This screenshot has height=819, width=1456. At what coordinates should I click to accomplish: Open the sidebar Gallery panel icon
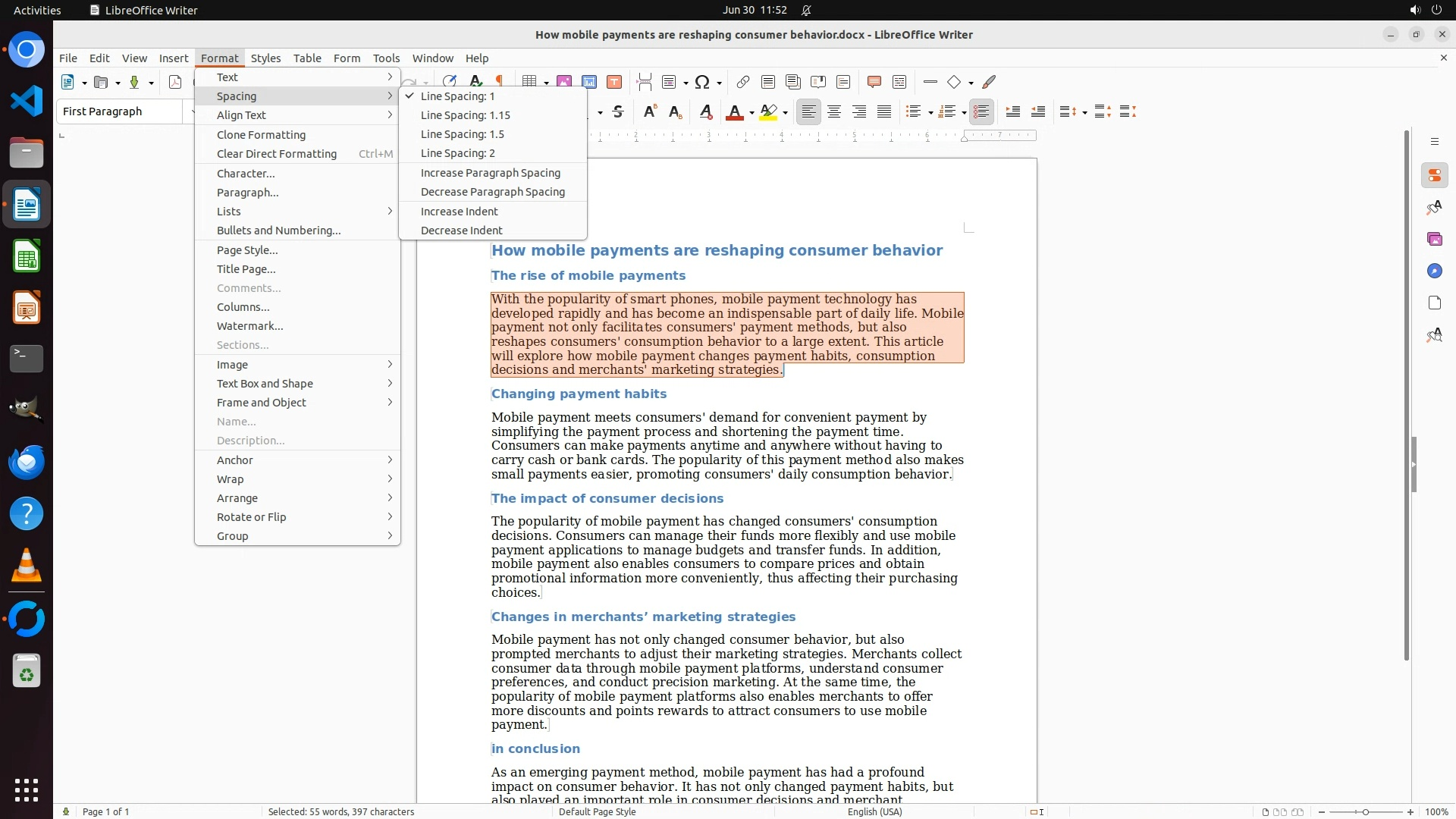[x=1434, y=240]
